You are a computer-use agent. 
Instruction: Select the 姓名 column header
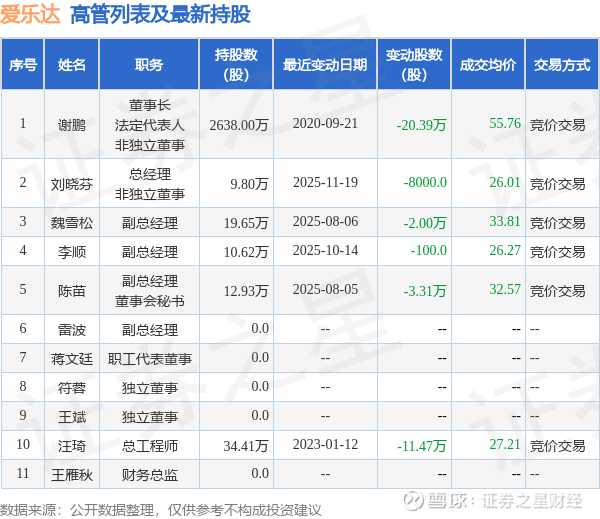tap(72, 64)
